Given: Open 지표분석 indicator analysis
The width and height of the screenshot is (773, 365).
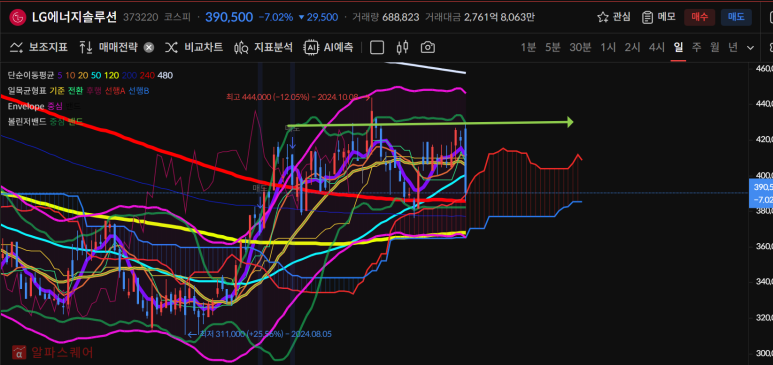Looking at the screenshot, I should 263,47.
